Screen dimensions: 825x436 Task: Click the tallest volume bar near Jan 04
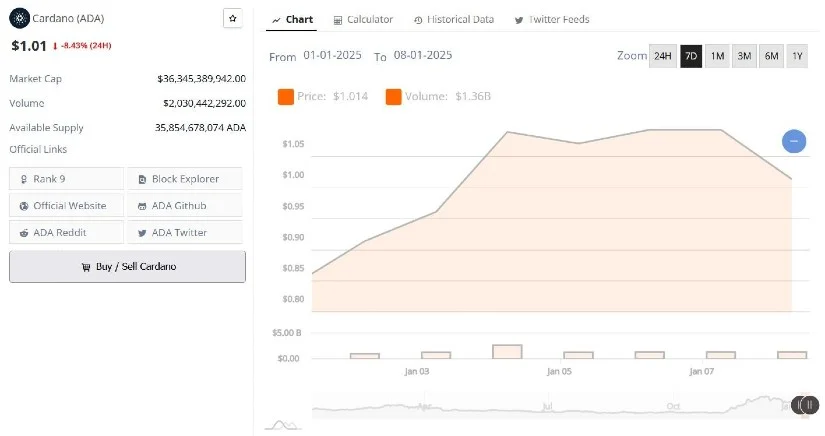point(507,352)
